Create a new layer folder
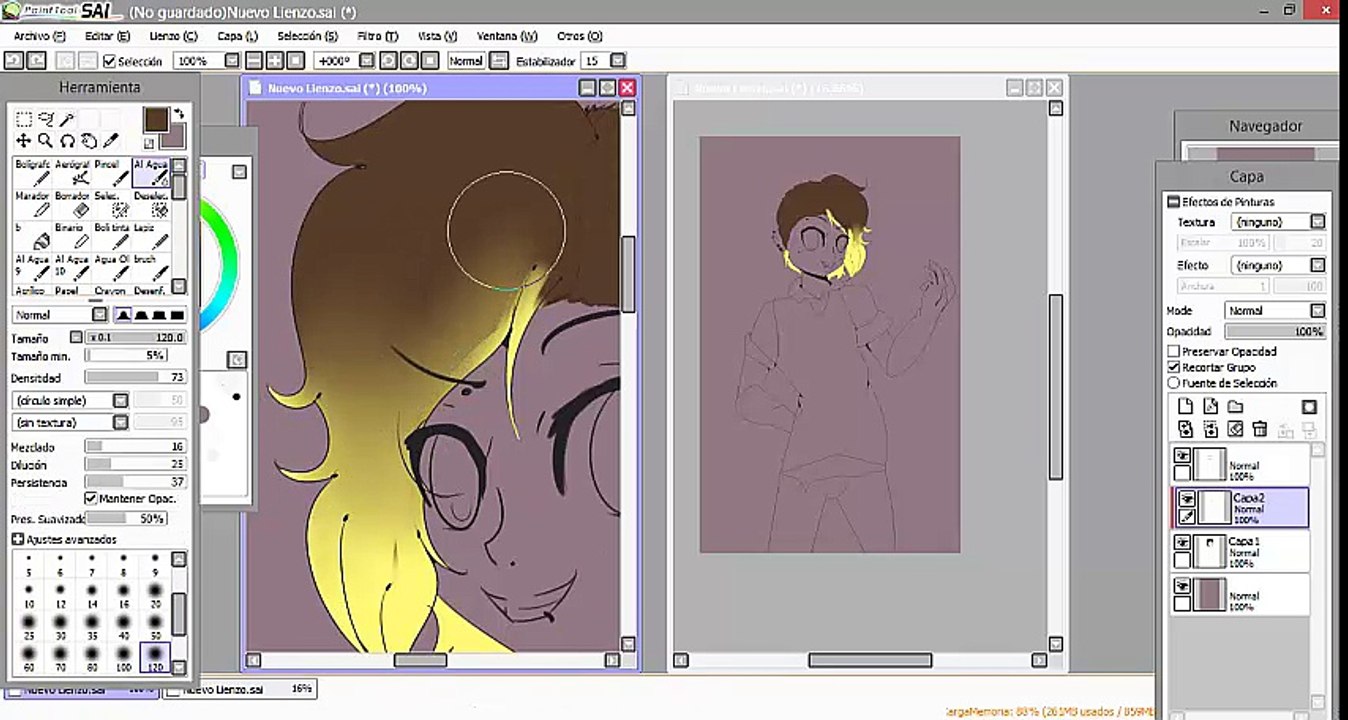 pos(1235,407)
